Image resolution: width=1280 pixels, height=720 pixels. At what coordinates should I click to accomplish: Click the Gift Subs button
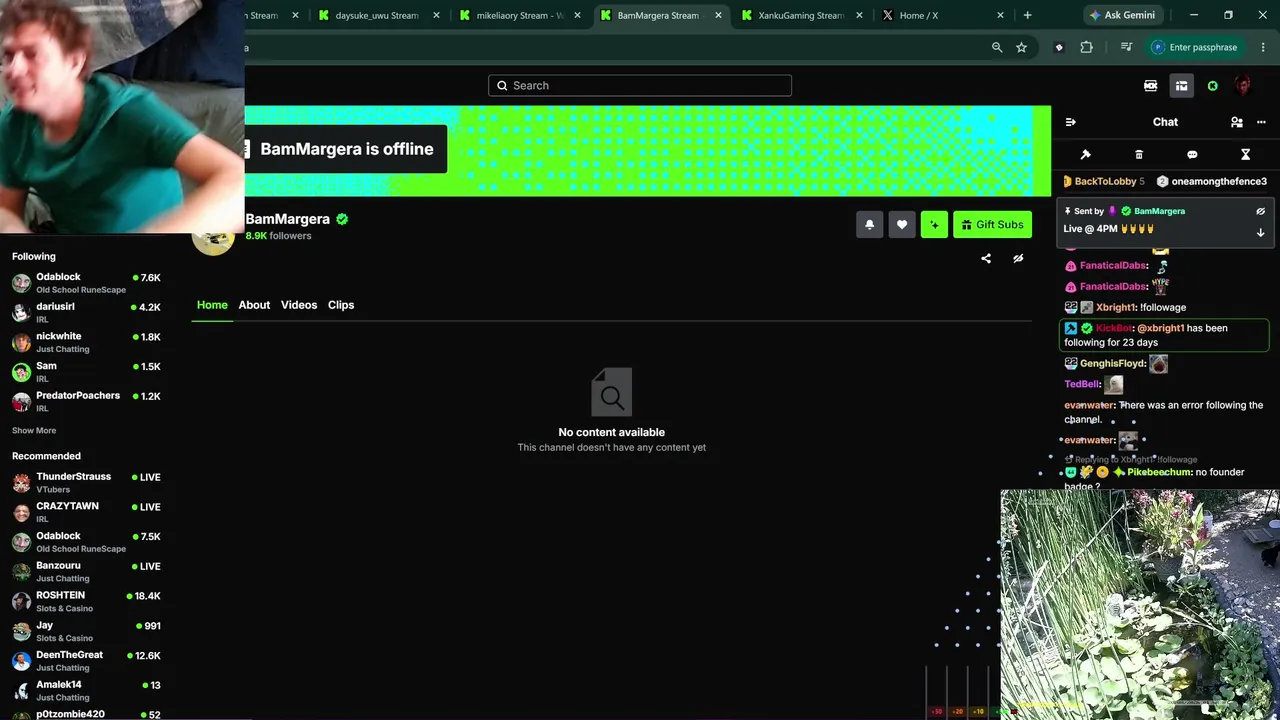click(992, 225)
